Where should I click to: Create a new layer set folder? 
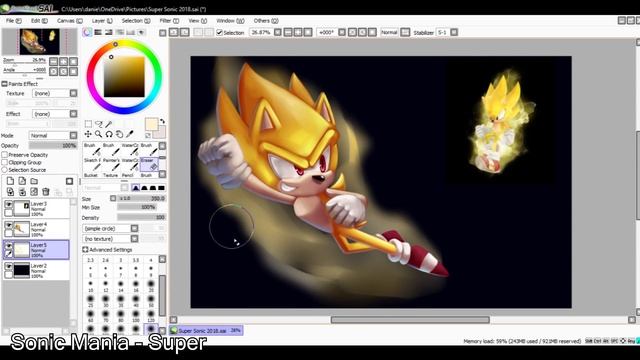(34, 181)
